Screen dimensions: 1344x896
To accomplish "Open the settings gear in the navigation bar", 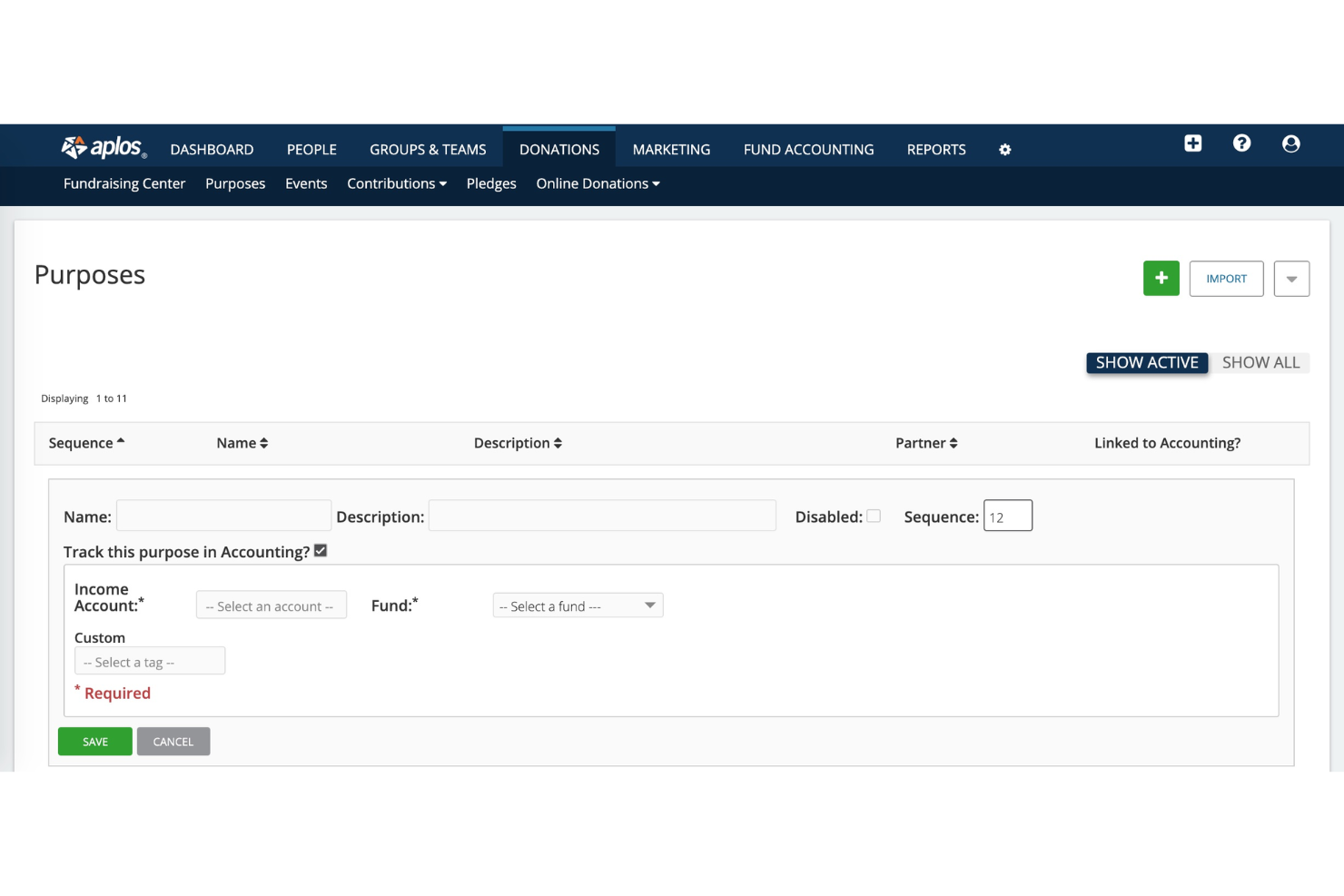I will pyautogui.click(x=1004, y=149).
